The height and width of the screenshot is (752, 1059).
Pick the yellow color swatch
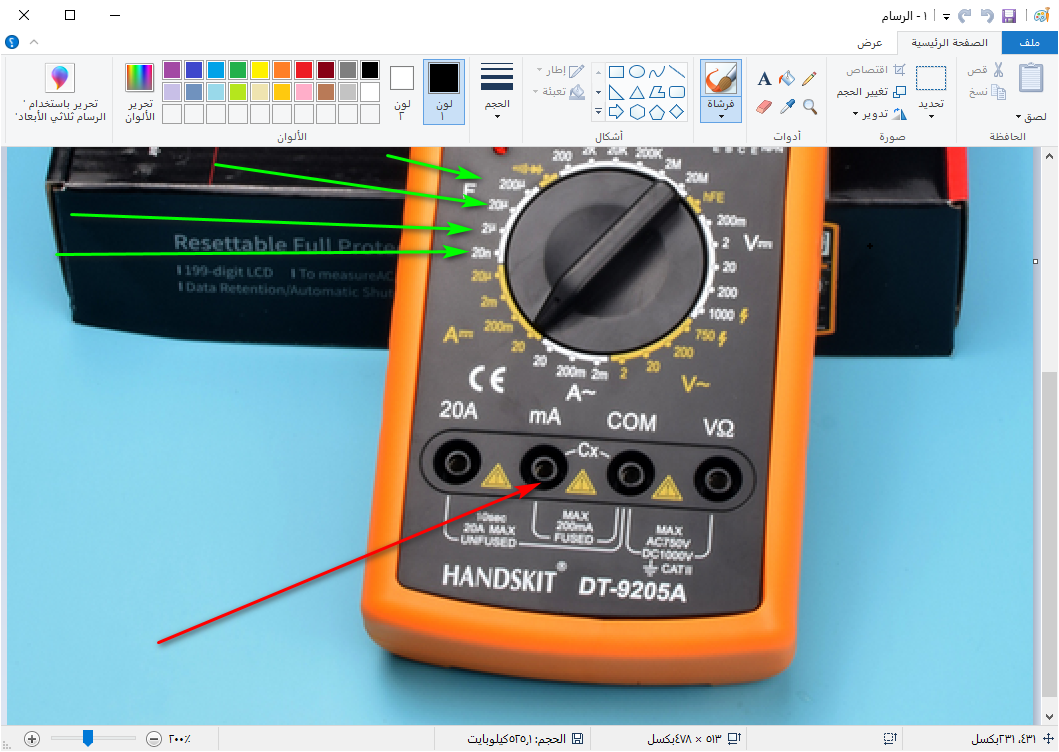[260, 70]
